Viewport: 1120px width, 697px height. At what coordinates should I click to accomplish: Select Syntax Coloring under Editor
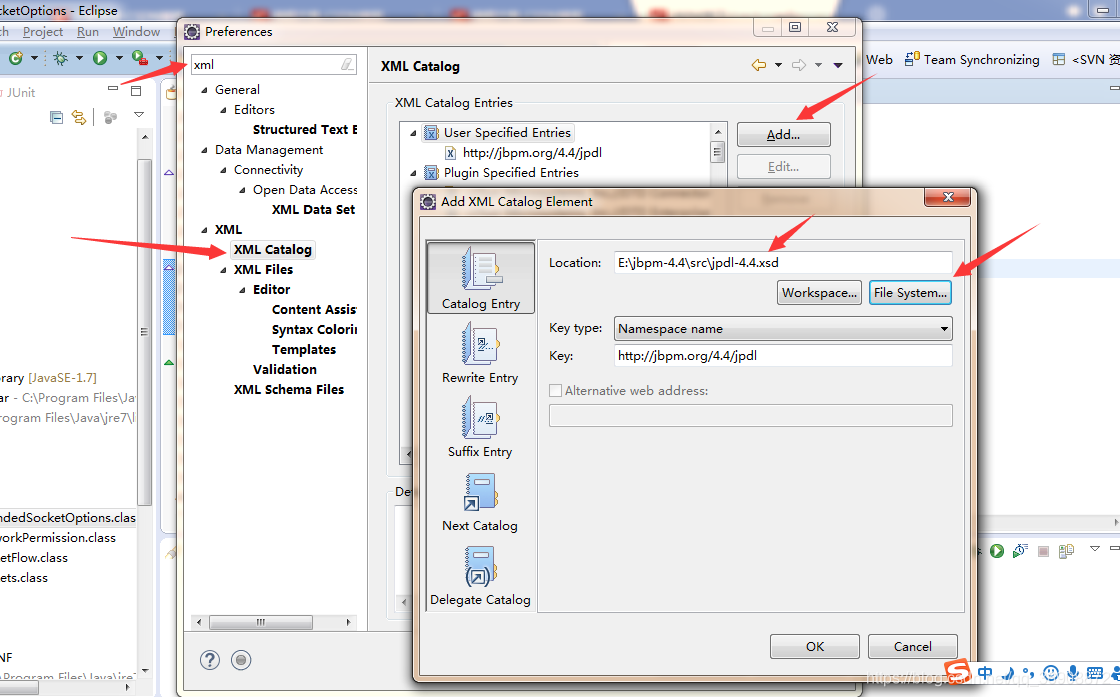(314, 329)
